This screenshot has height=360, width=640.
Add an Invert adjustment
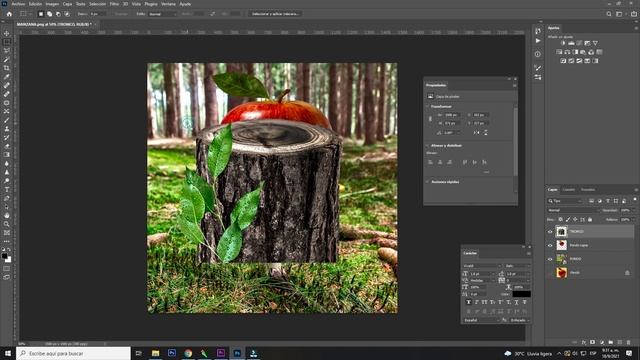point(563,61)
